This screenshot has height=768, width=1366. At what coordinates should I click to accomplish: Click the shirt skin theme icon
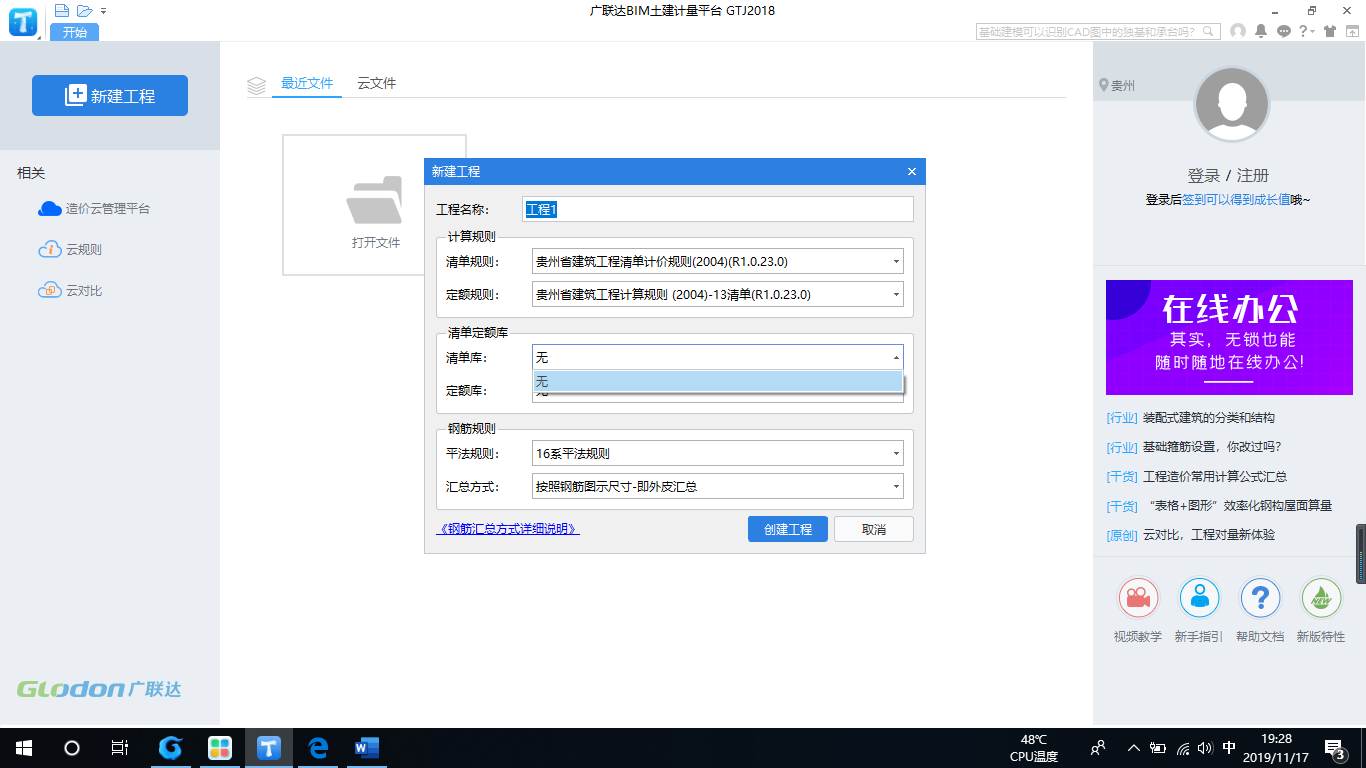coord(1329,32)
